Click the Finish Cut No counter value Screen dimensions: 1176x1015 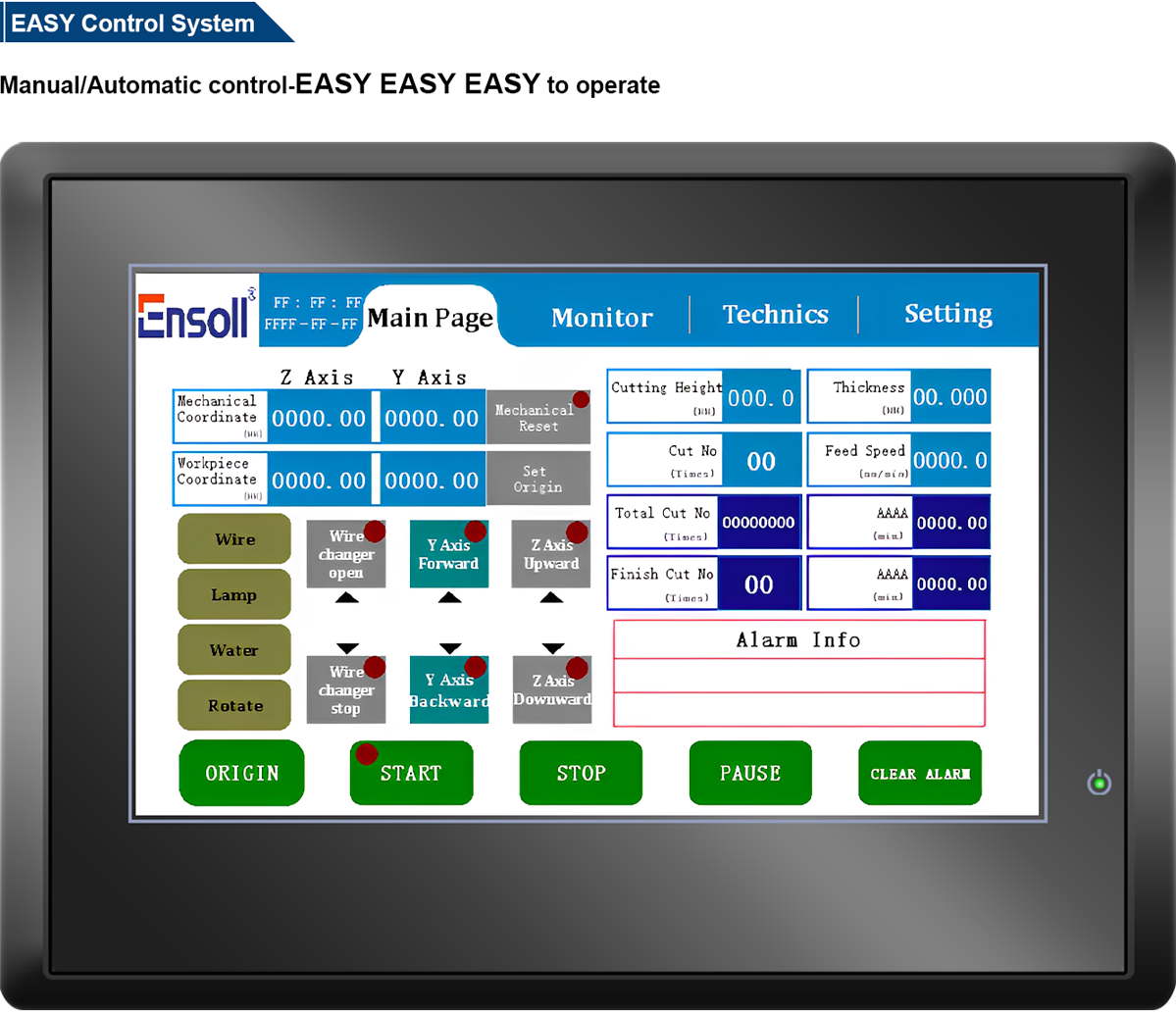(758, 584)
